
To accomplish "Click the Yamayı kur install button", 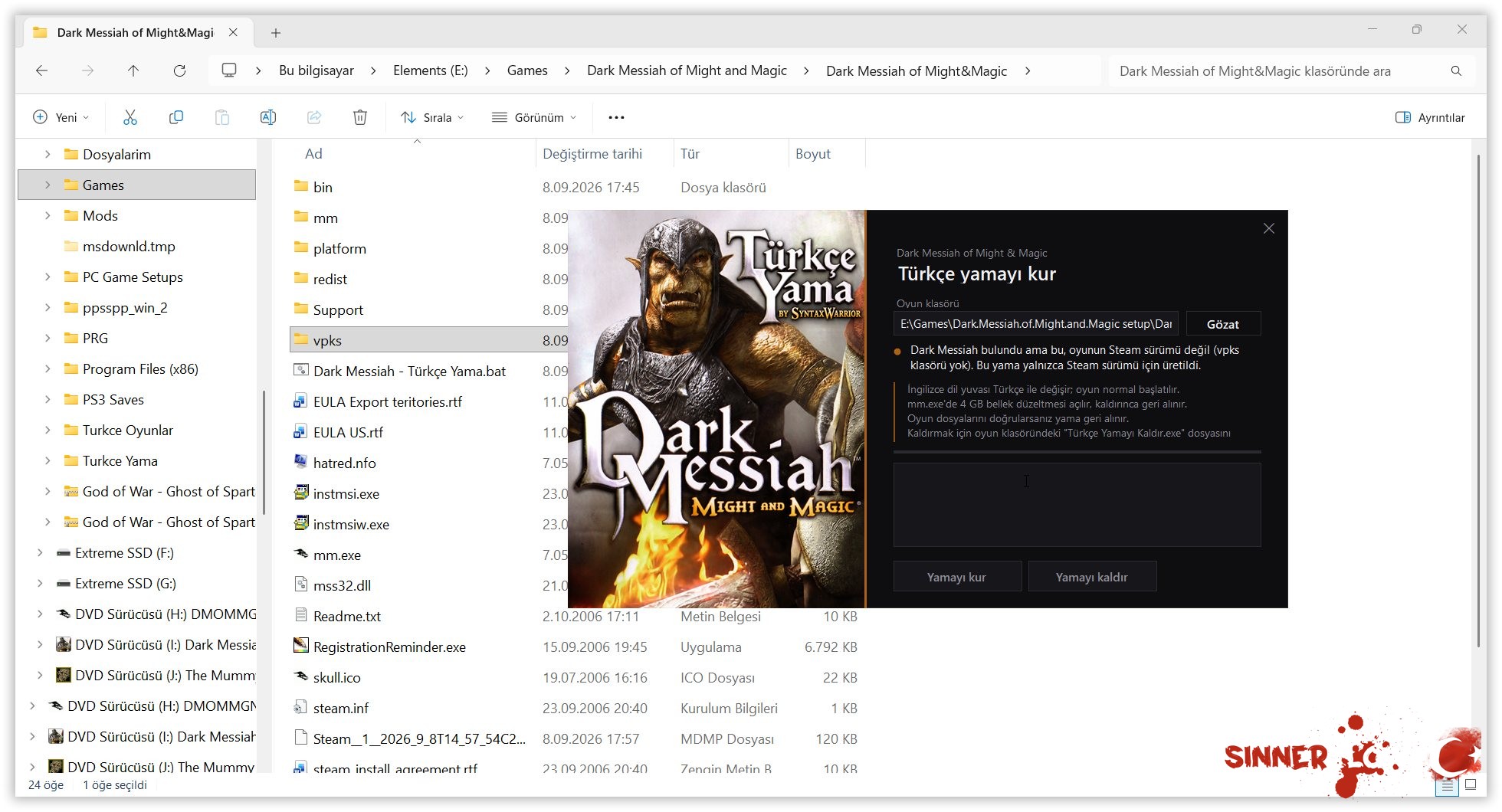I will pyautogui.click(x=957, y=577).
